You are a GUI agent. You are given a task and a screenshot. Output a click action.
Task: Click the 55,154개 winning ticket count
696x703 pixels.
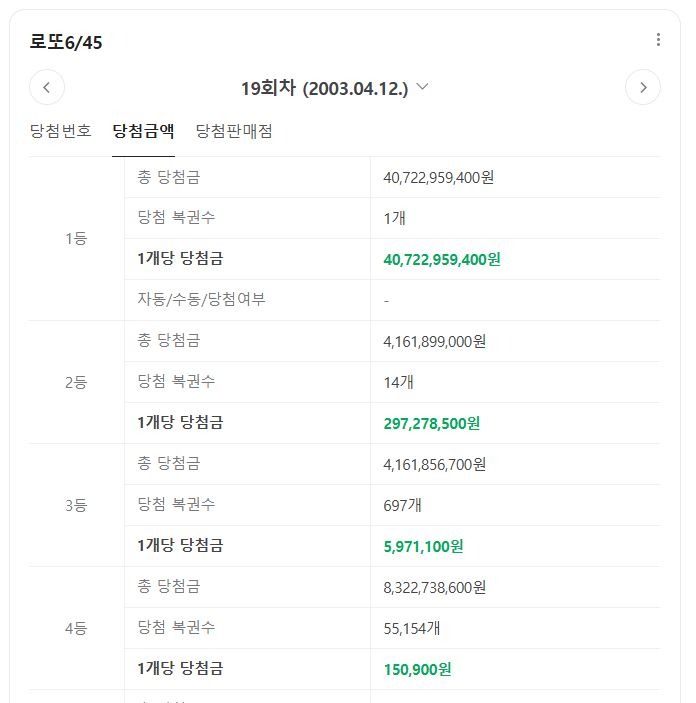(411, 628)
